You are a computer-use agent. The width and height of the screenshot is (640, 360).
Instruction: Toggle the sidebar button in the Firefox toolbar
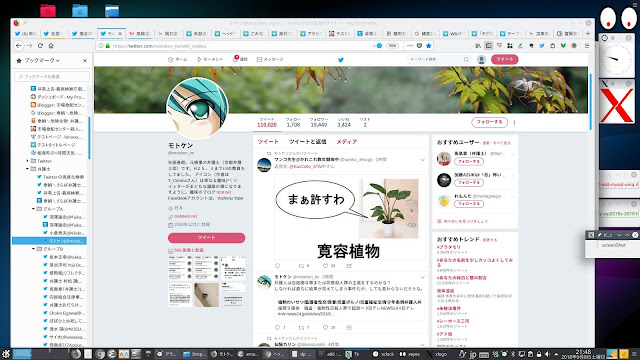pos(489,46)
